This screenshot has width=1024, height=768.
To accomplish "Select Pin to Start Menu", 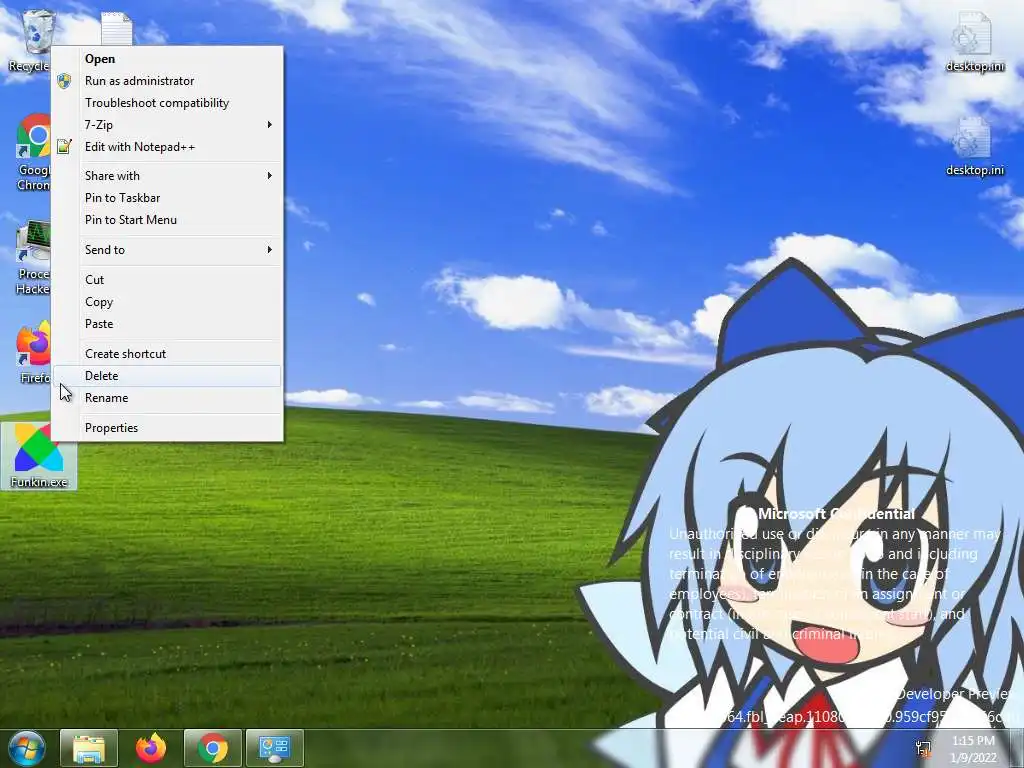I will point(167,220).
